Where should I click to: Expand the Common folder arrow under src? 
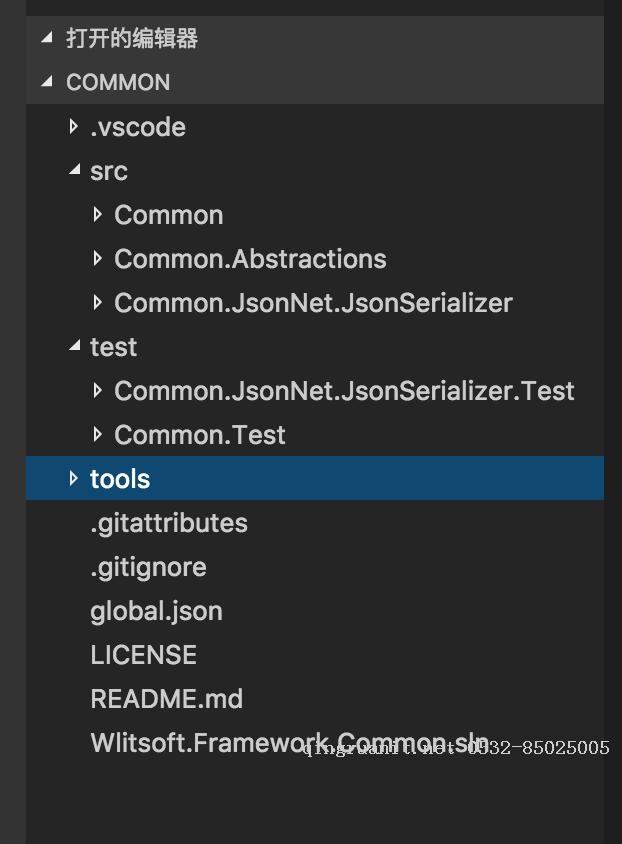click(x=97, y=214)
